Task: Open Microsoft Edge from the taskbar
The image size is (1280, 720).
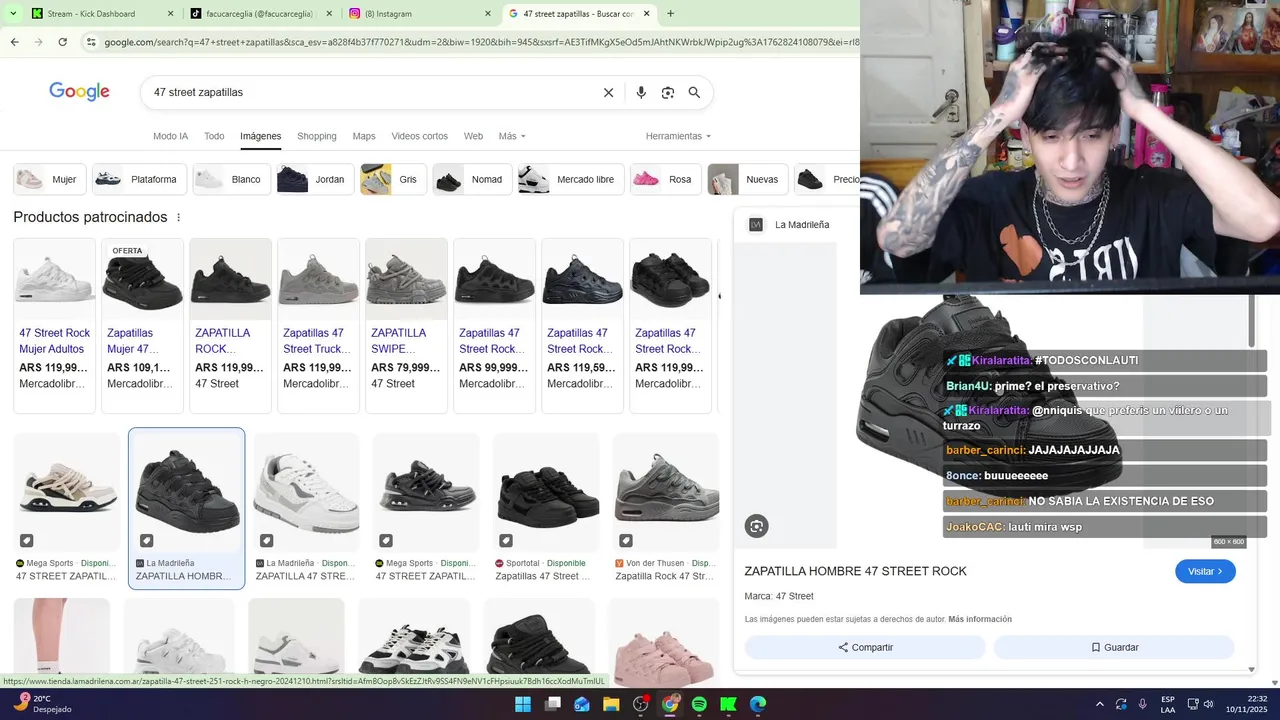Action: tap(758, 704)
